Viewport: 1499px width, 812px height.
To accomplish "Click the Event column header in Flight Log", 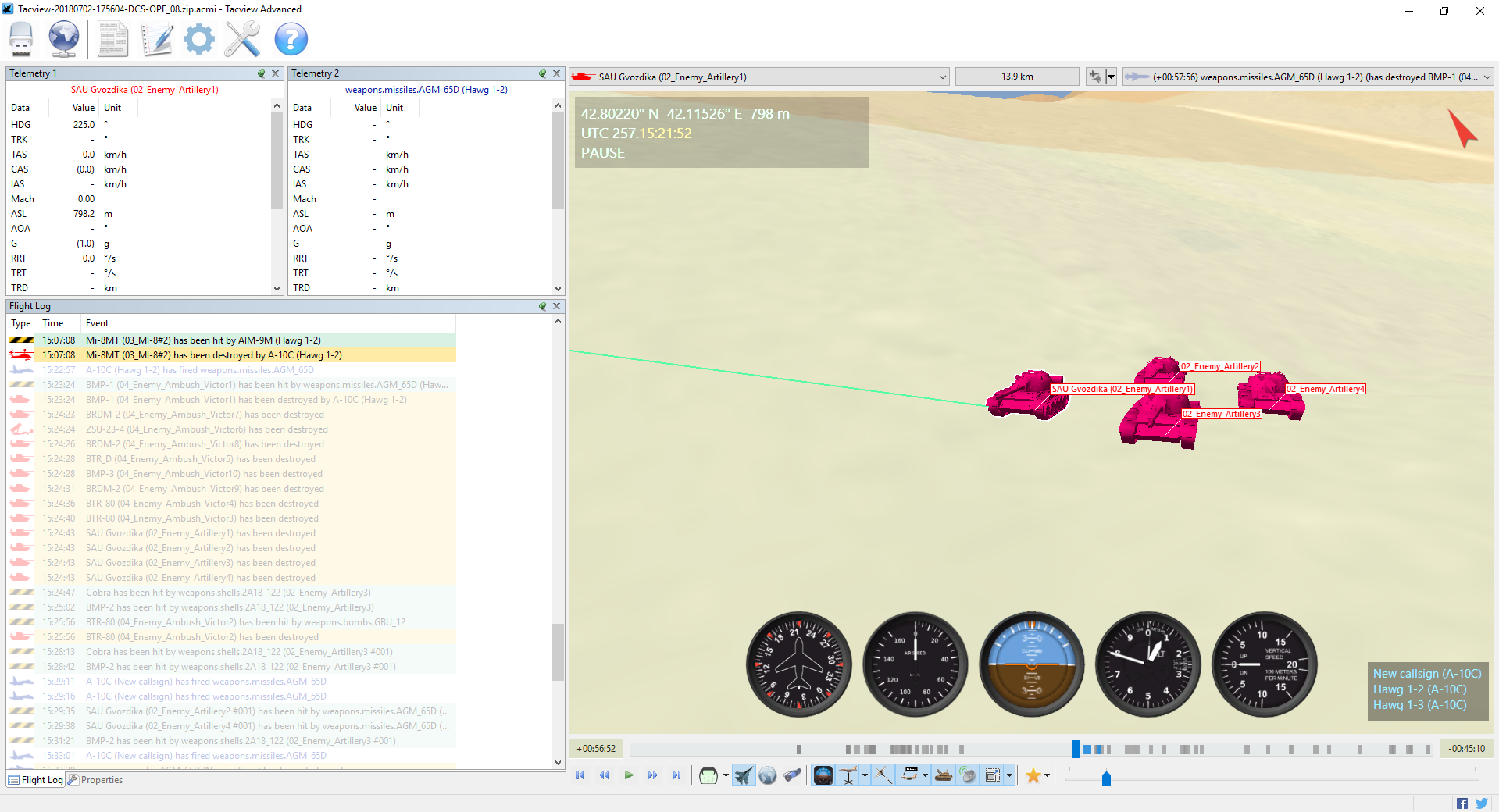I will pos(268,323).
